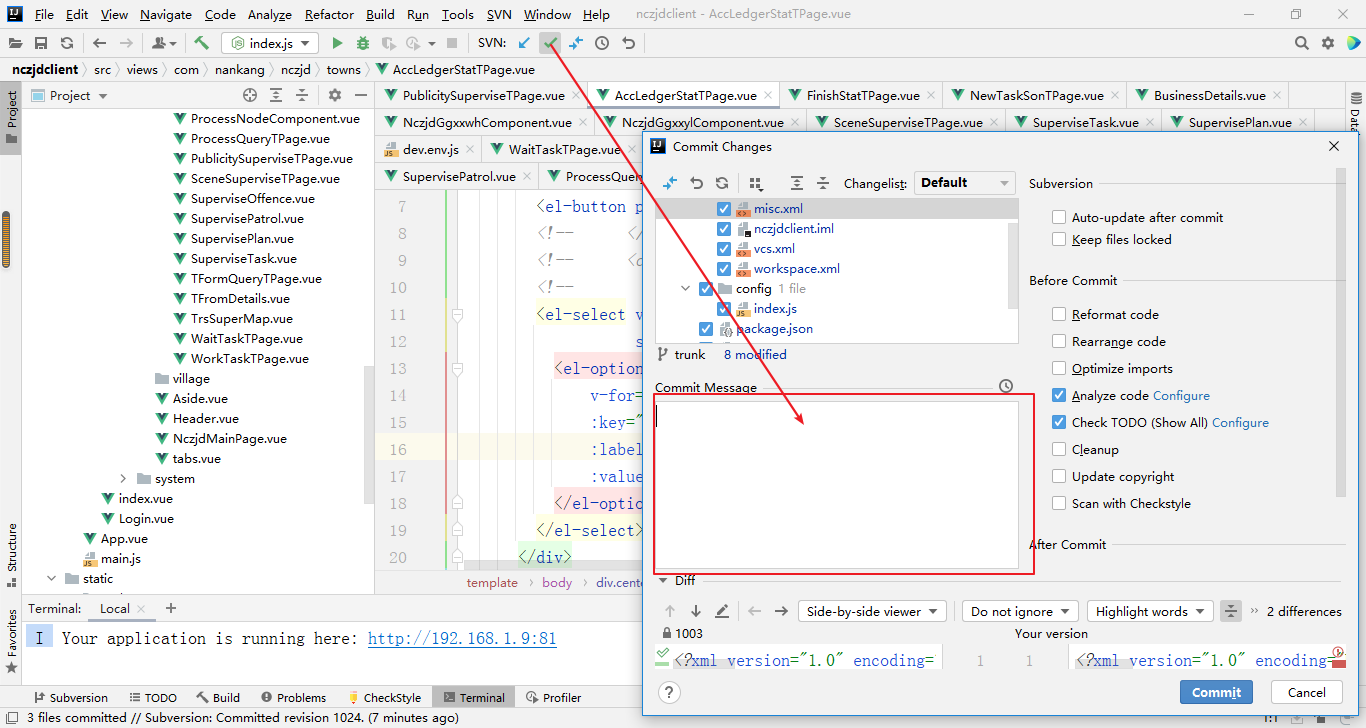Open Do not ignore dropdown
This screenshot has height=728, width=1366.
pyautogui.click(x=1020, y=611)
